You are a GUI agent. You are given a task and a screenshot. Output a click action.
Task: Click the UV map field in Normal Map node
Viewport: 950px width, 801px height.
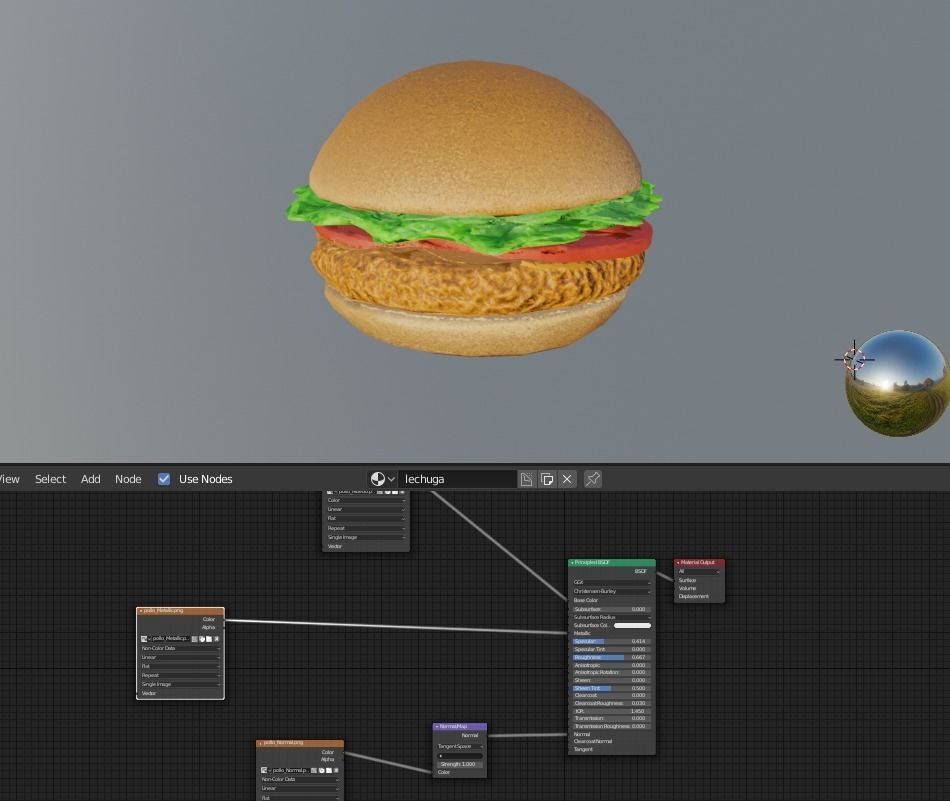[460, 756]
